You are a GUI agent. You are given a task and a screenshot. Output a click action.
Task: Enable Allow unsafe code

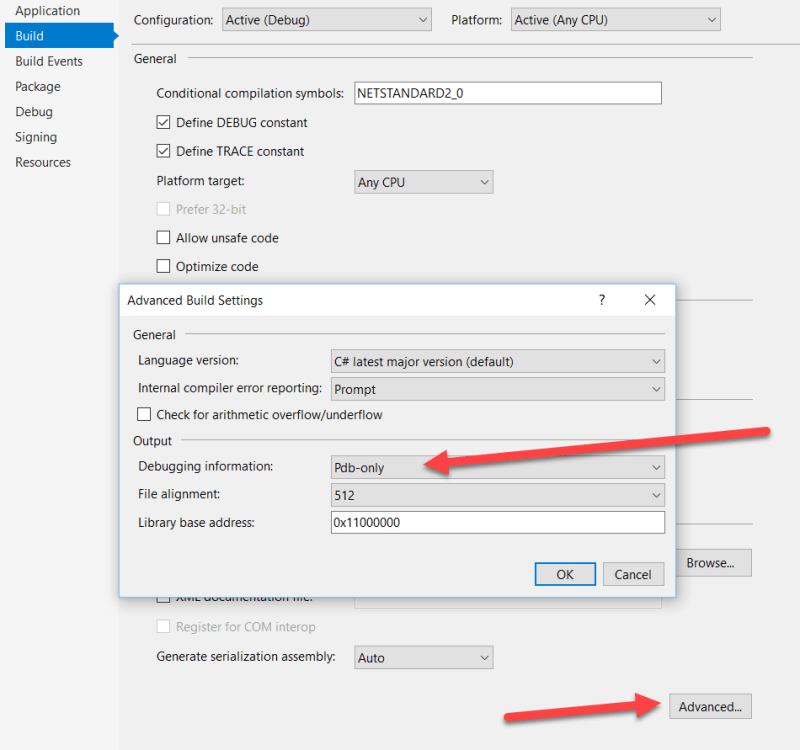[164, 238]
